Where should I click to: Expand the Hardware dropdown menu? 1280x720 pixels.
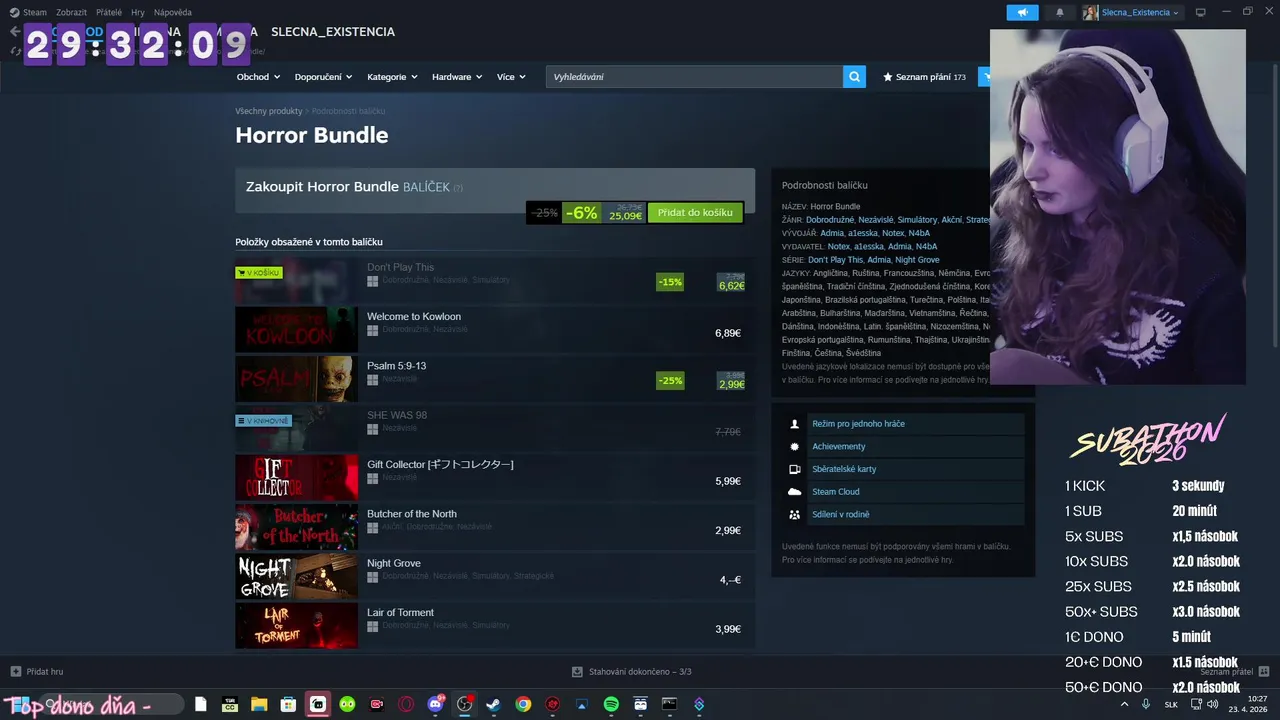point(457,77)
